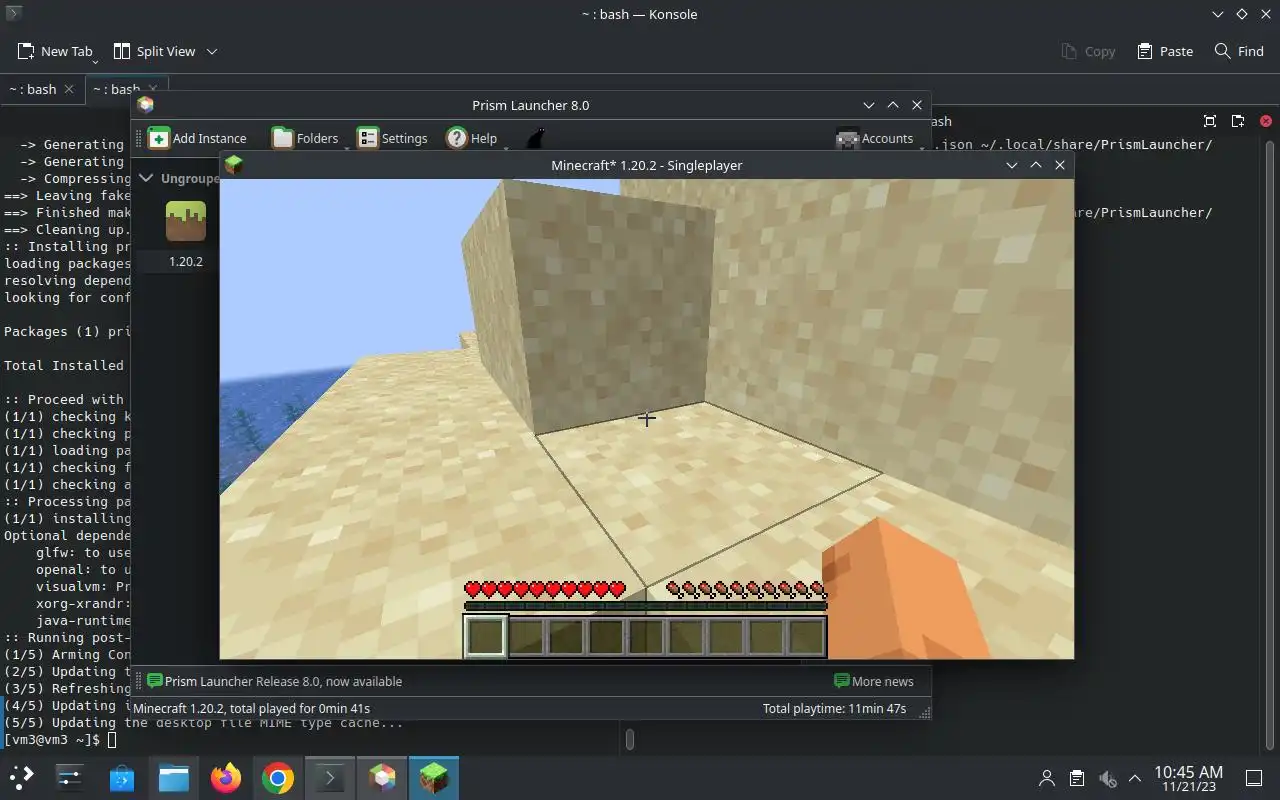
Task: Open the Application Launcher in the taskbar
Action: [22, 777]
